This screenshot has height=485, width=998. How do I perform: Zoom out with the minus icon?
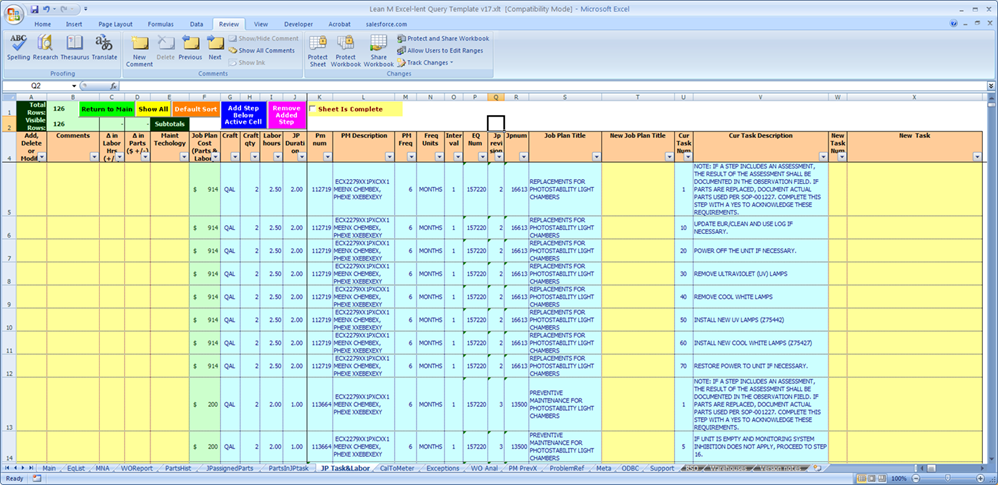(x=917, y=478)
